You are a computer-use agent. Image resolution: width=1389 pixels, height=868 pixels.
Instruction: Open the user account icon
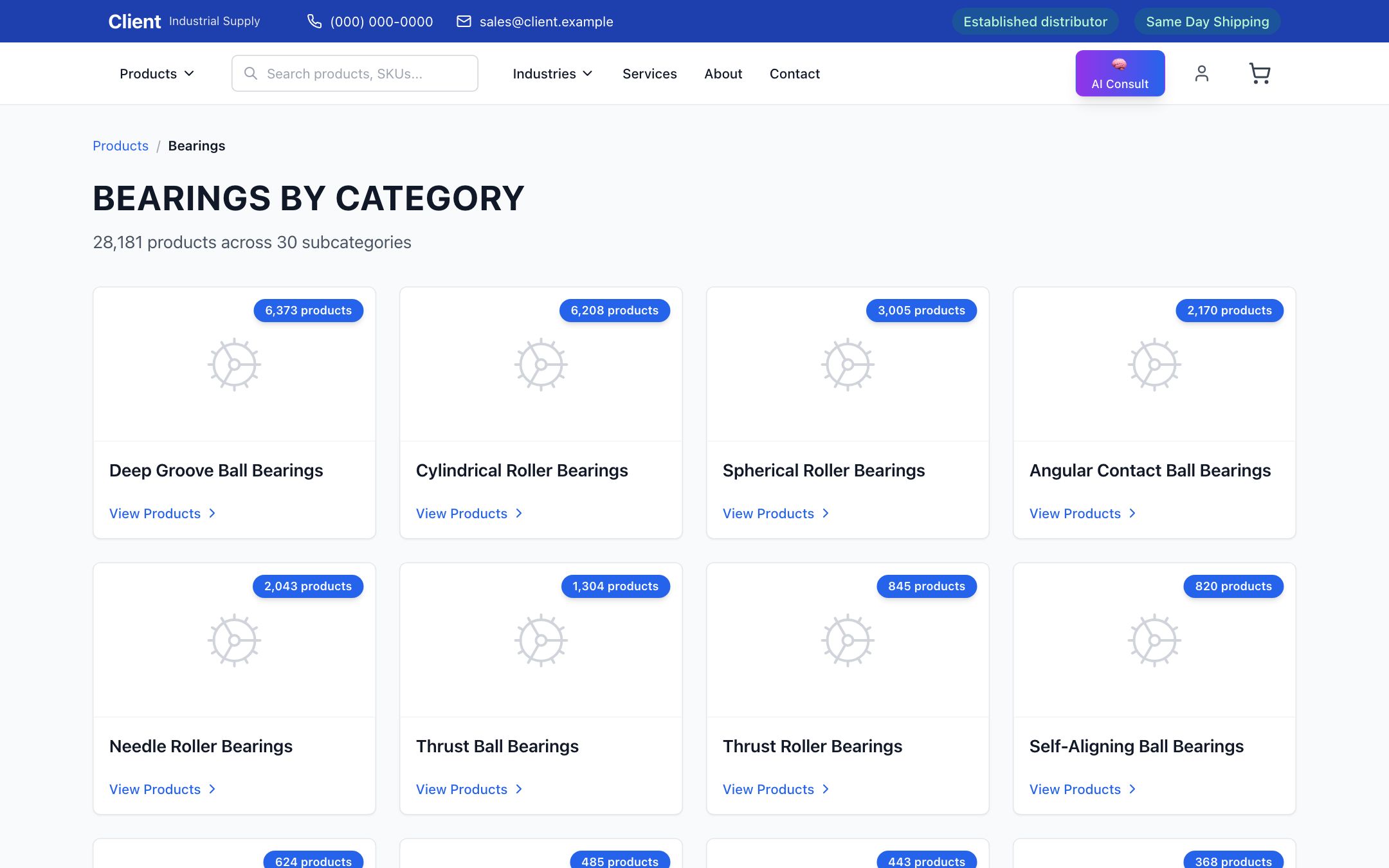[x=1201, y=73]
